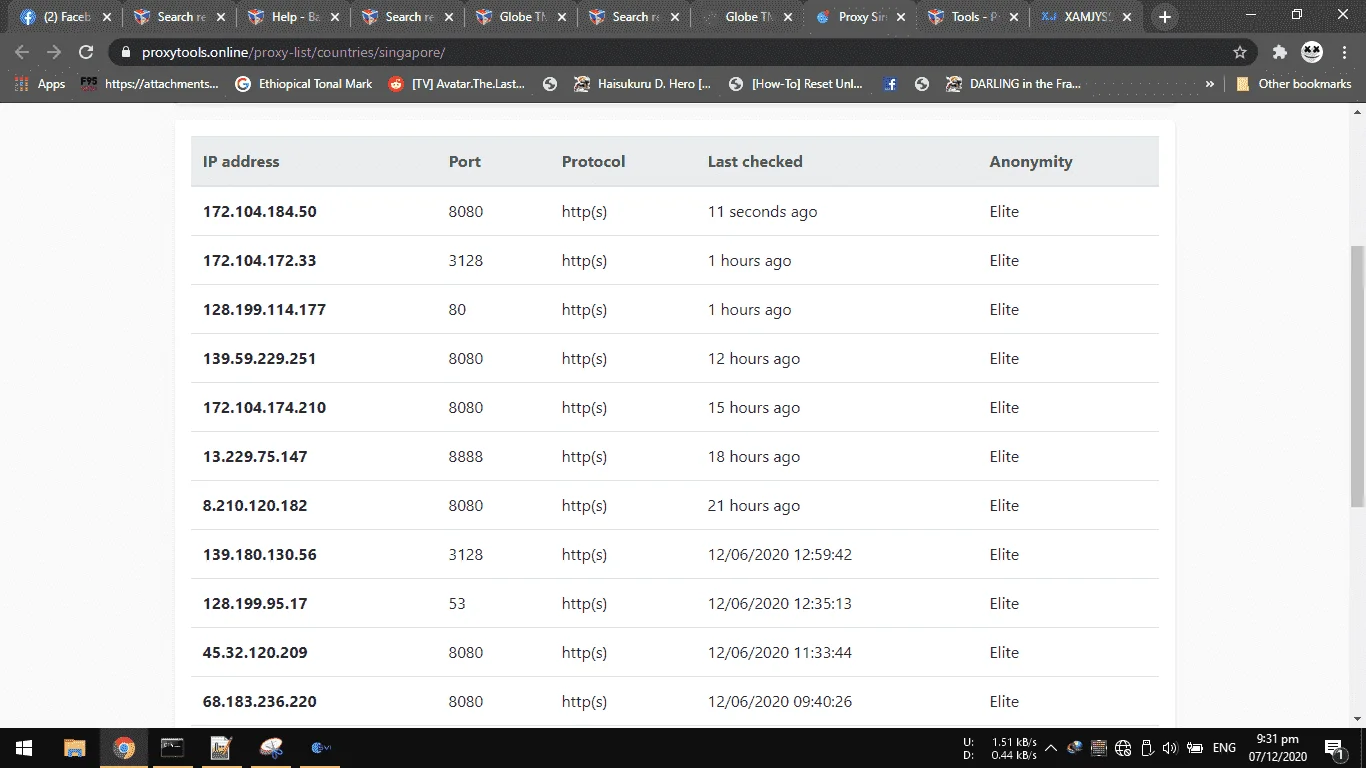Open the command prompt taskbar icon
The height and width of the screenshot is (768, 1366).
click(172, 747)
